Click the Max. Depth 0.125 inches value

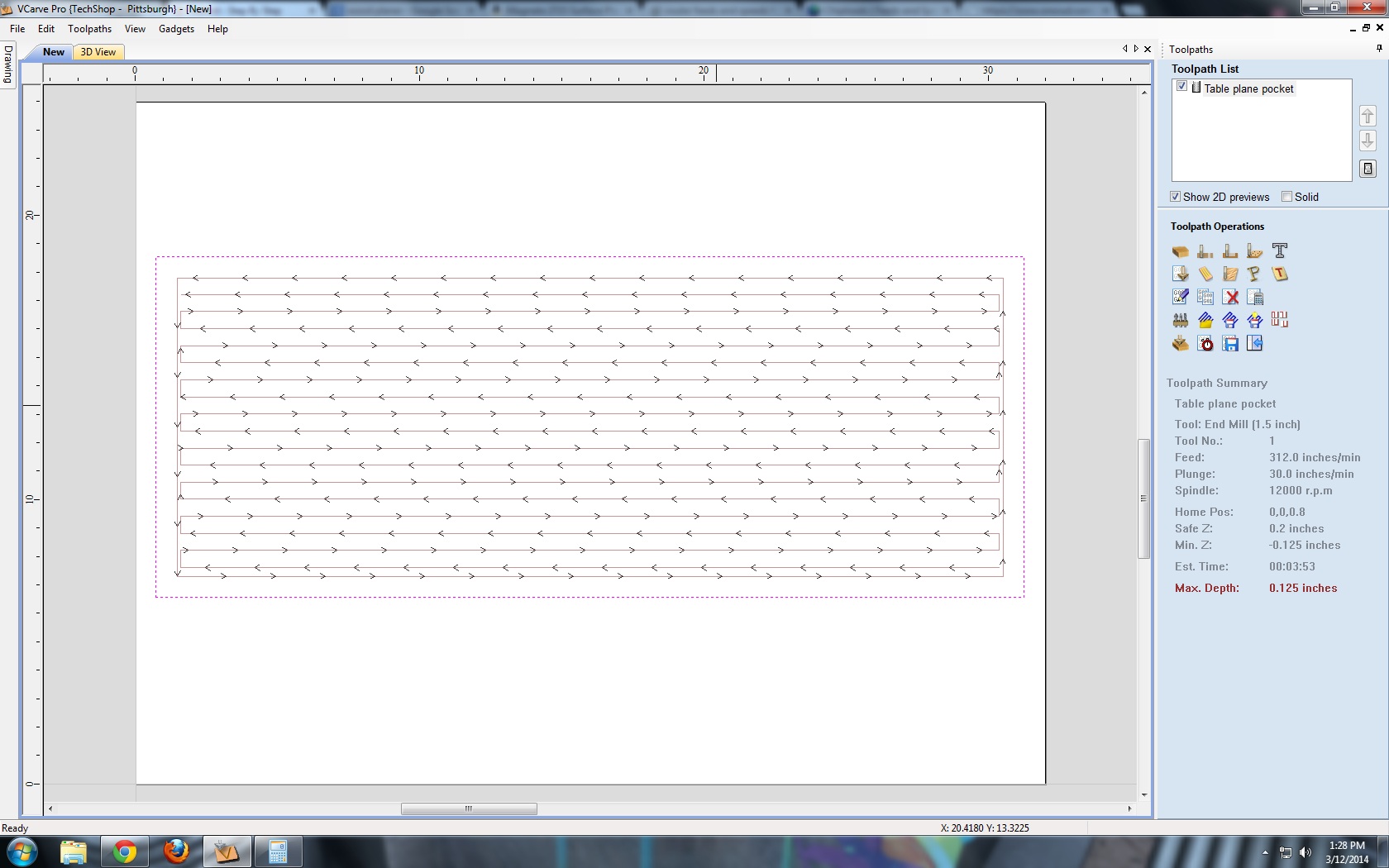[1303, 588]
